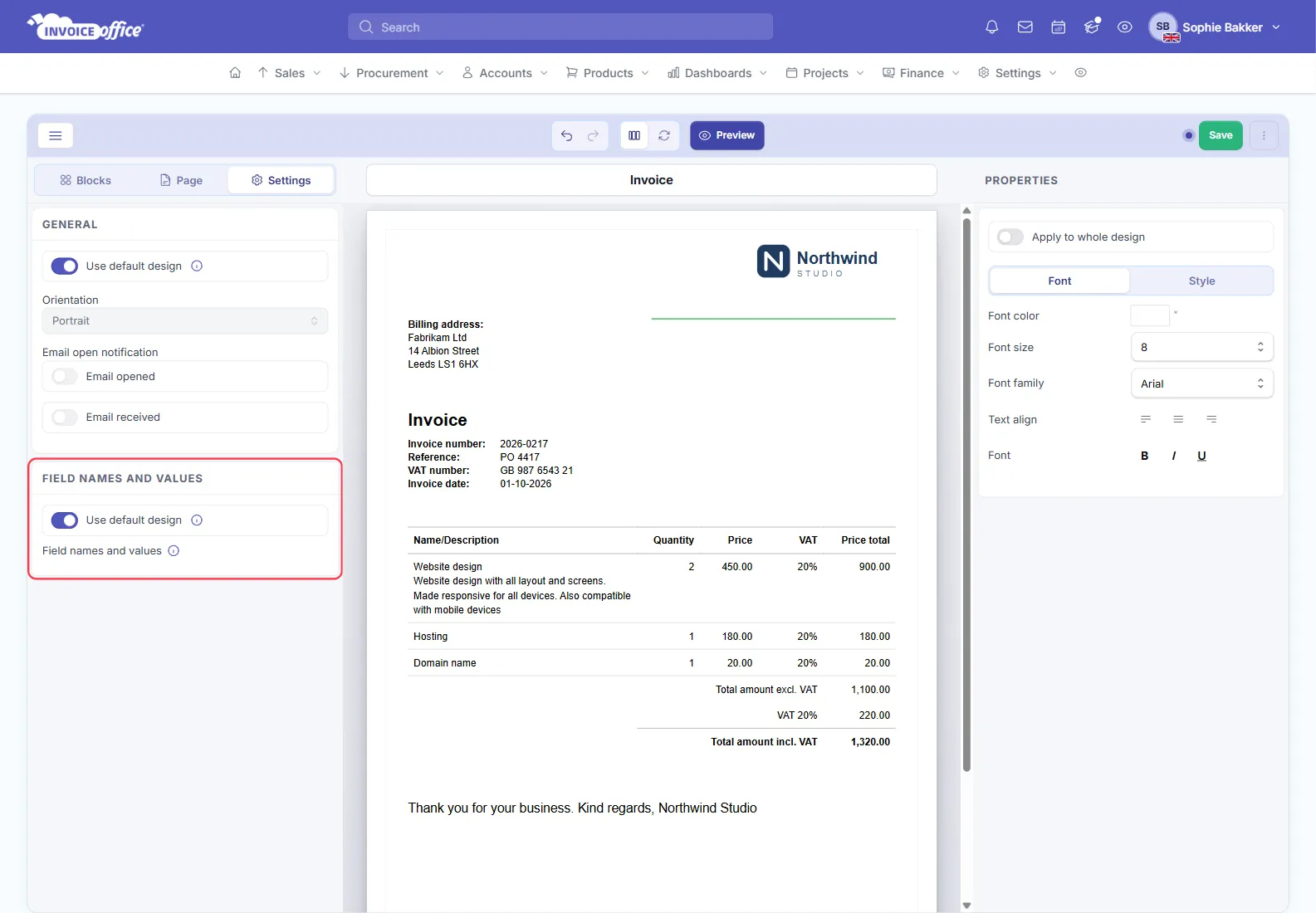Click the graduation cap help icon
The width and height of the screenshot is (1316, 913).
(x=1092, y=27)
